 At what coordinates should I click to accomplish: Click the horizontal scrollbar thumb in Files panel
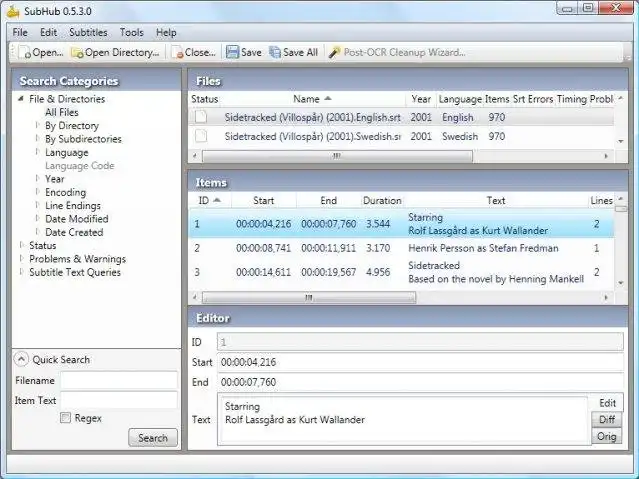[337, 156]
